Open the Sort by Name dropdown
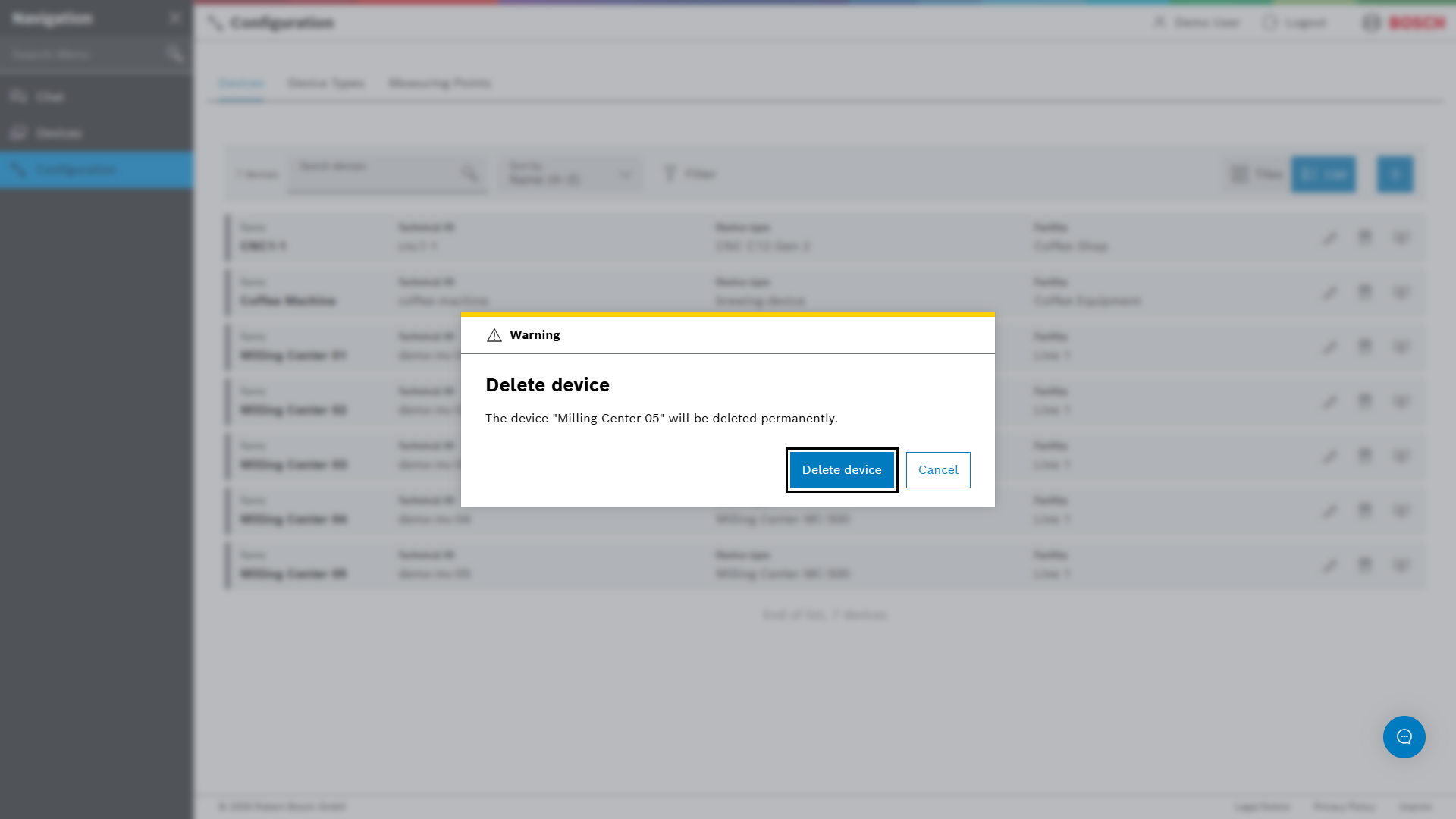The image size is (1456, 819). [x=570, y=174]
